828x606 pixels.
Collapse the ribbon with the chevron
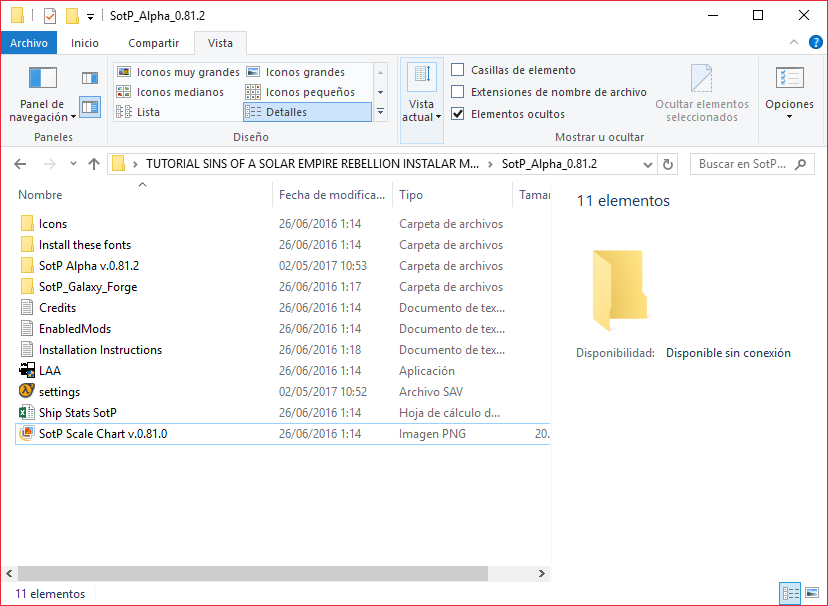pyautogui.click(x=794, y=42)
